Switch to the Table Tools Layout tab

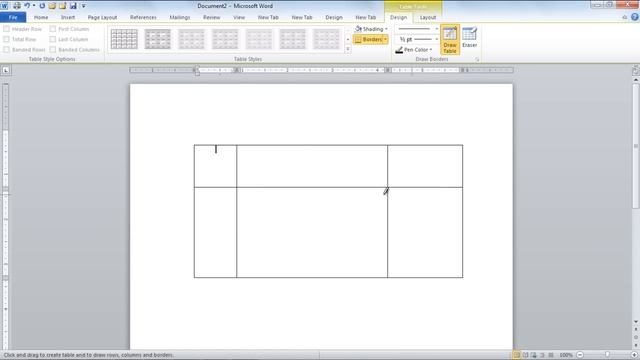428,17
